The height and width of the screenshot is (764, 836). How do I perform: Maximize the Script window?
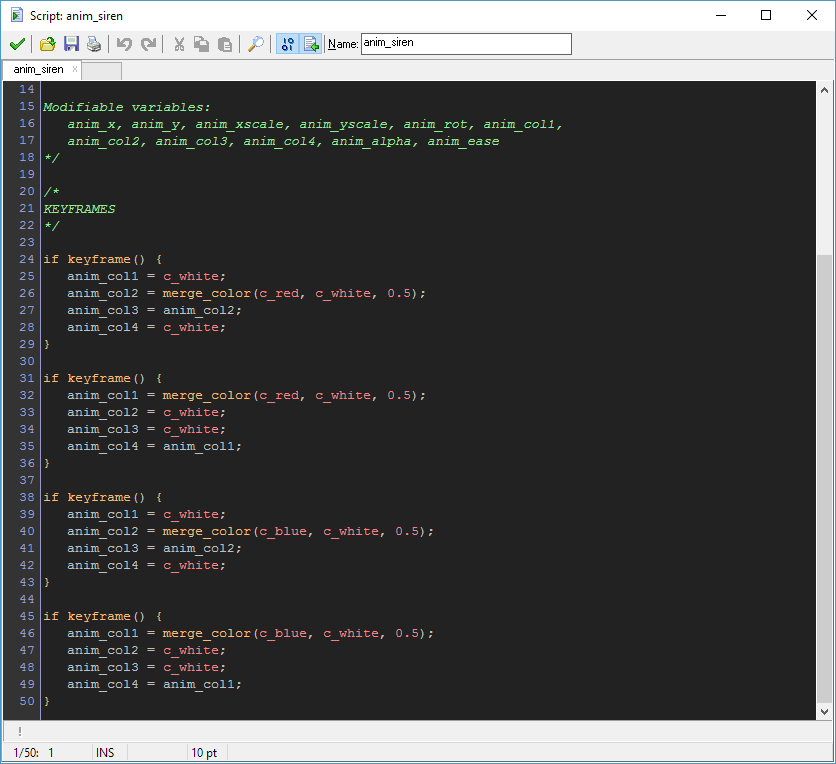point(766,15)
